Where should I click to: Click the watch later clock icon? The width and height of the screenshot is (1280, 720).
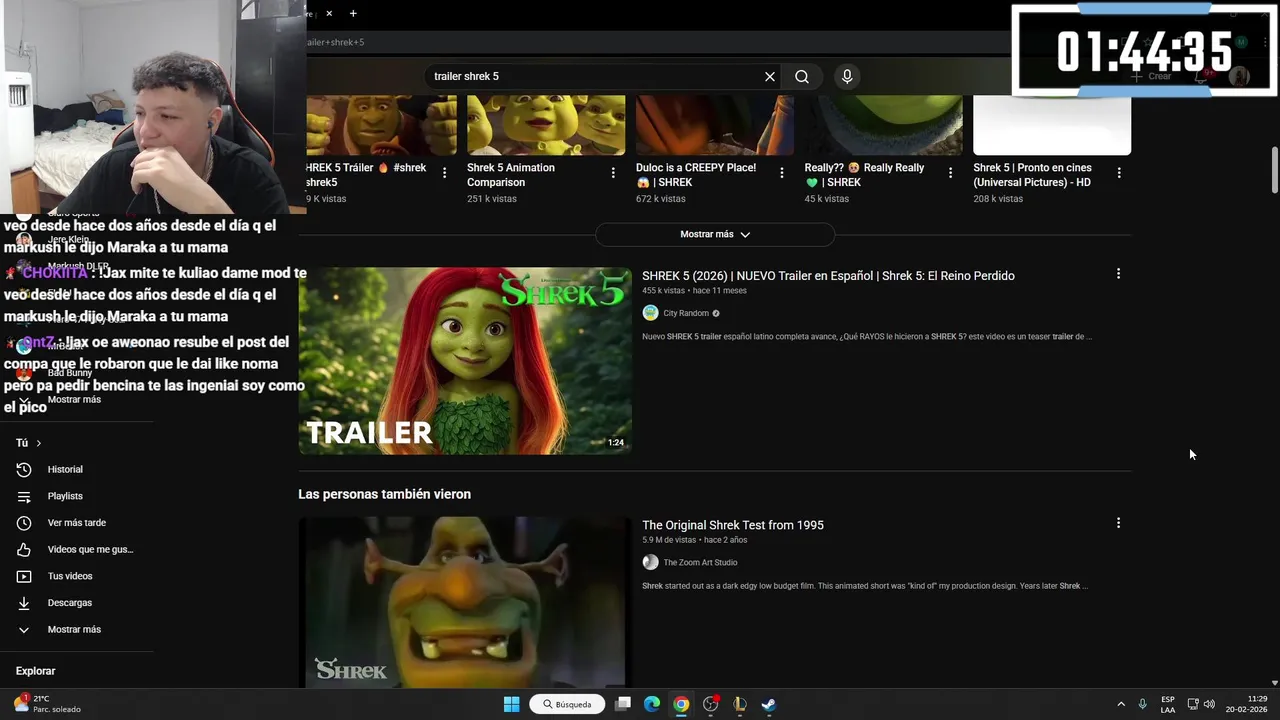24,523
